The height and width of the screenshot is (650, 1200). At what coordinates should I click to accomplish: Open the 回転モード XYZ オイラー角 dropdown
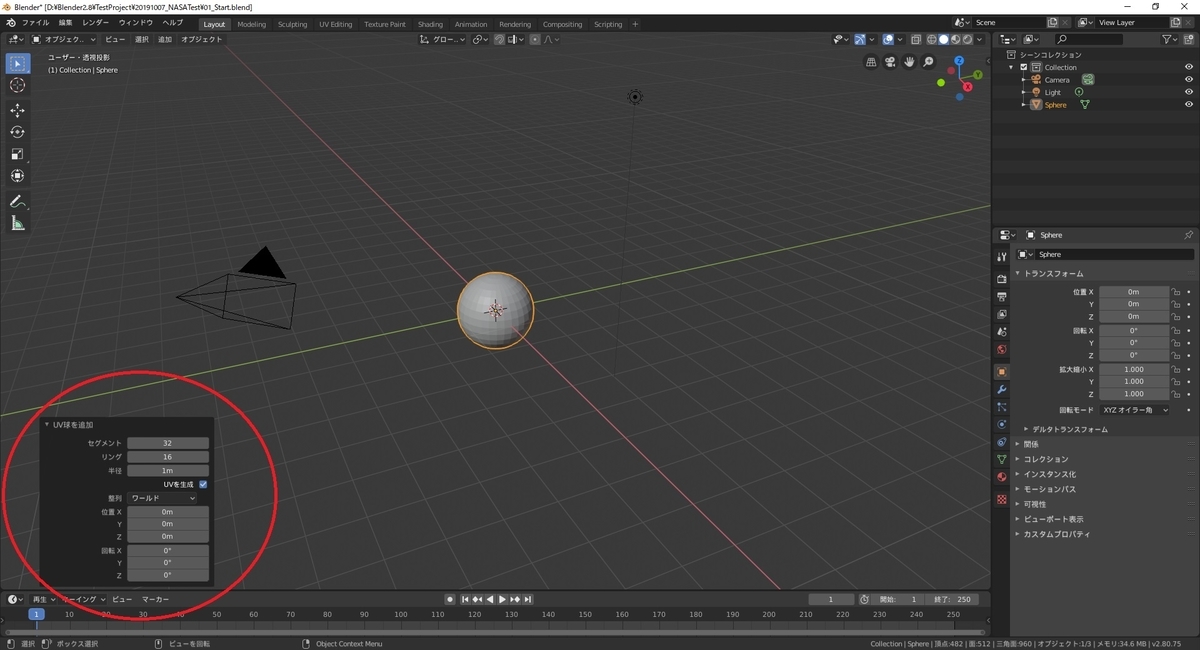1135,410
